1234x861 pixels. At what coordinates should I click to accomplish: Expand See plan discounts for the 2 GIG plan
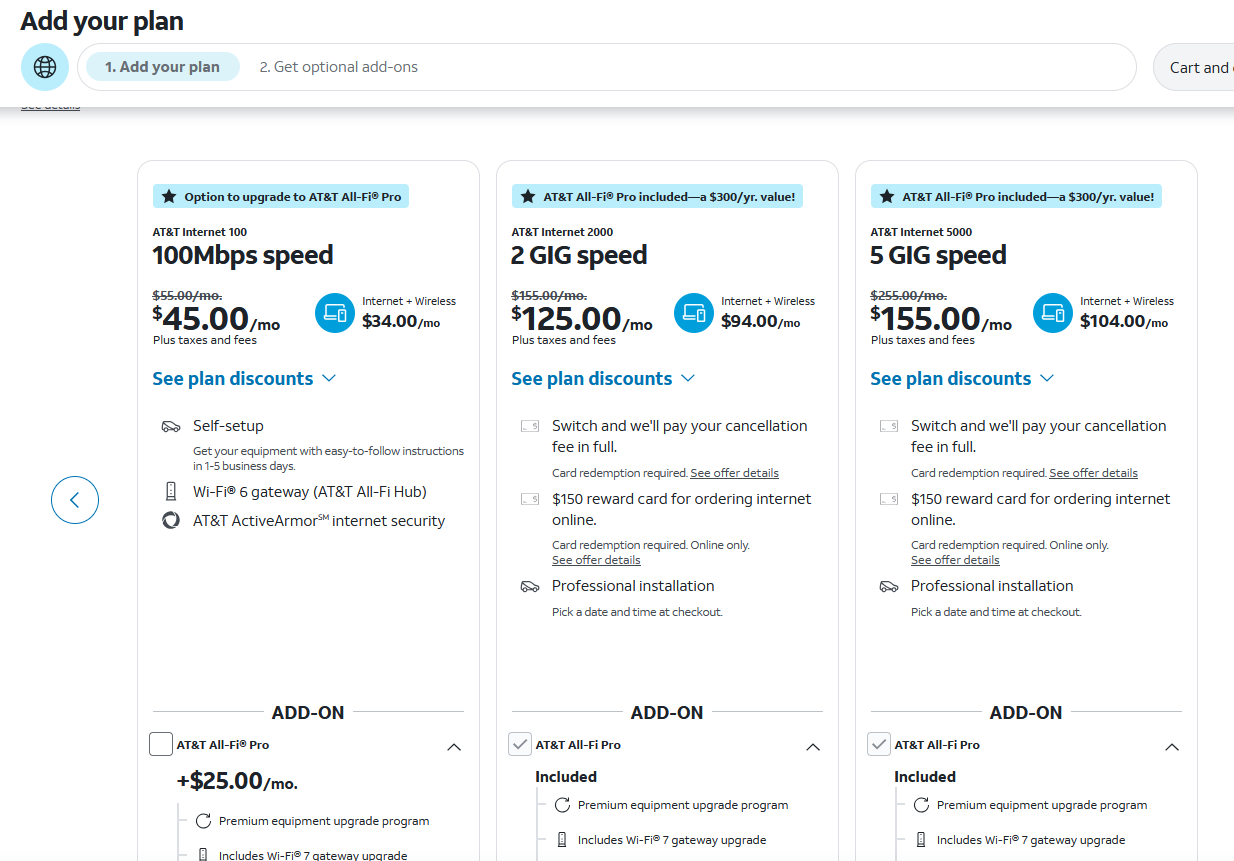pos(603,379)
